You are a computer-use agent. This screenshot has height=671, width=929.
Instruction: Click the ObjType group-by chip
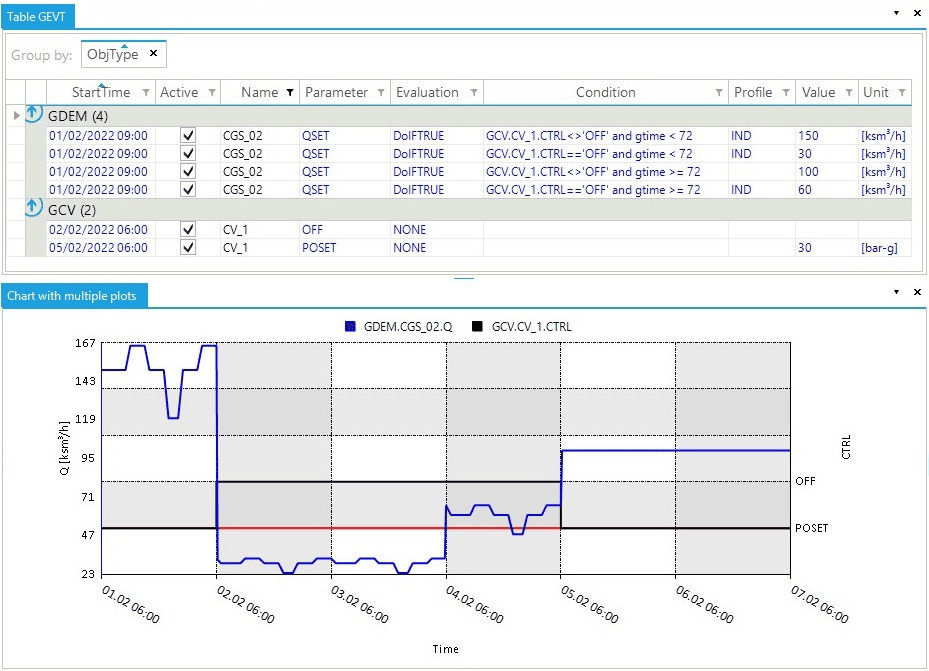click(x=112, y=54)
